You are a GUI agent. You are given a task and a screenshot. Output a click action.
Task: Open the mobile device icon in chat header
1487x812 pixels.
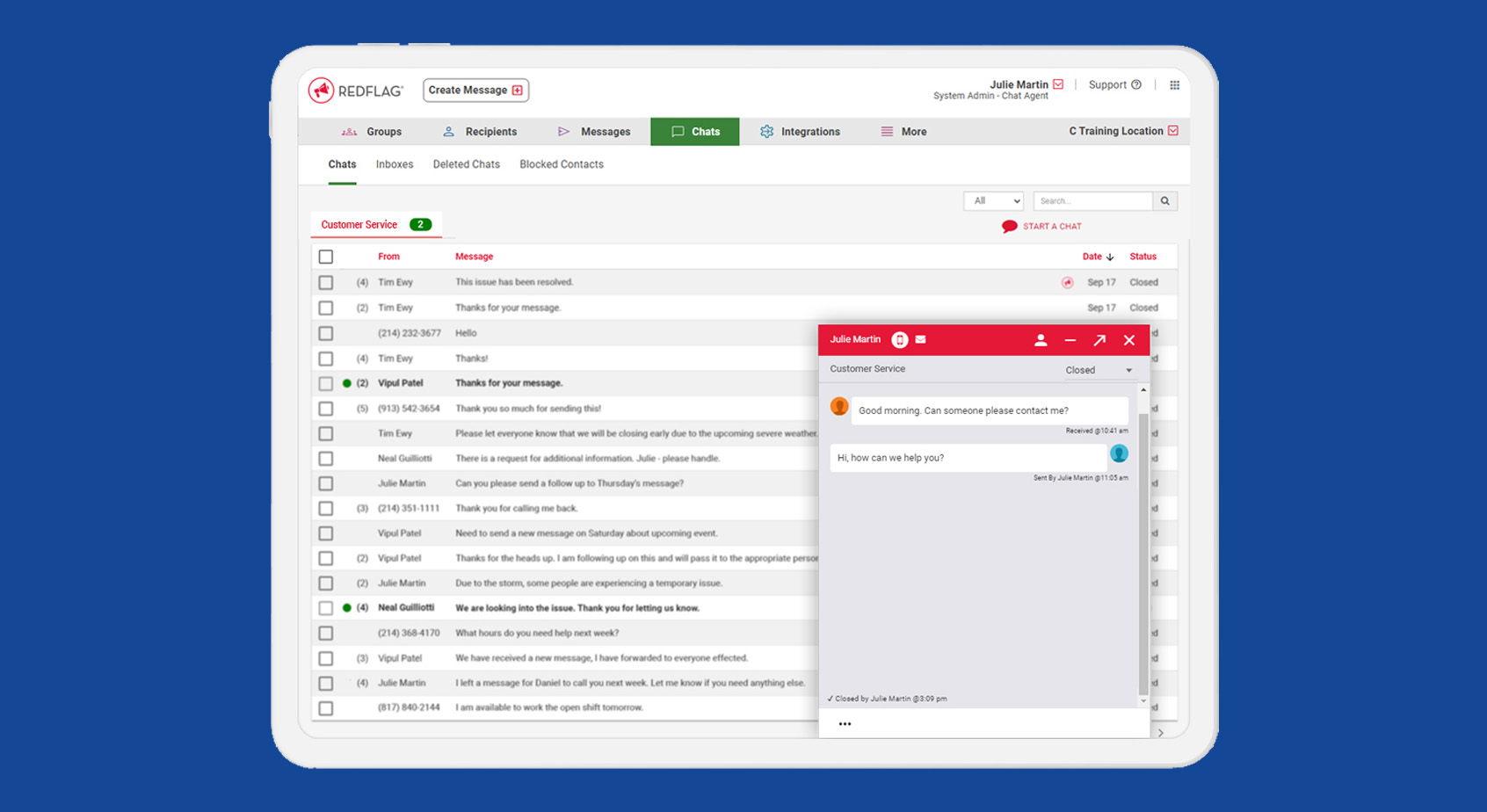[899, 340]
